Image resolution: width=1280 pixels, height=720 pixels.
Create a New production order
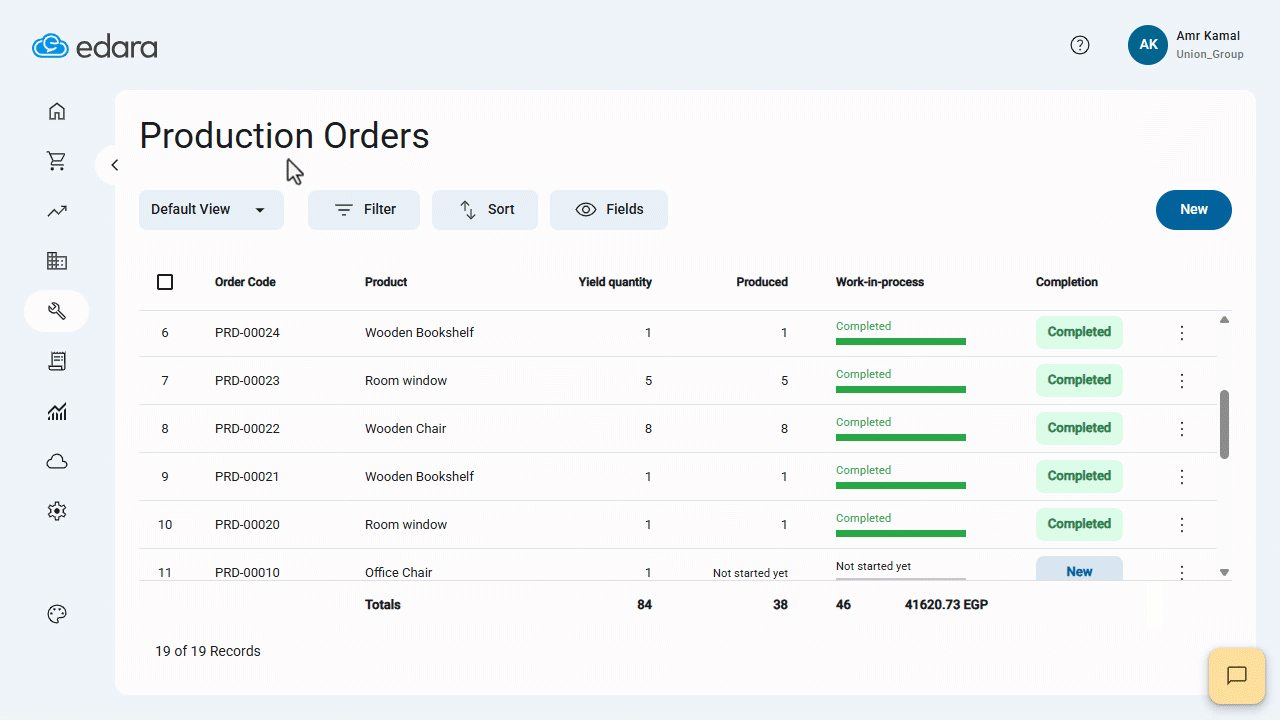[1194, 210]
